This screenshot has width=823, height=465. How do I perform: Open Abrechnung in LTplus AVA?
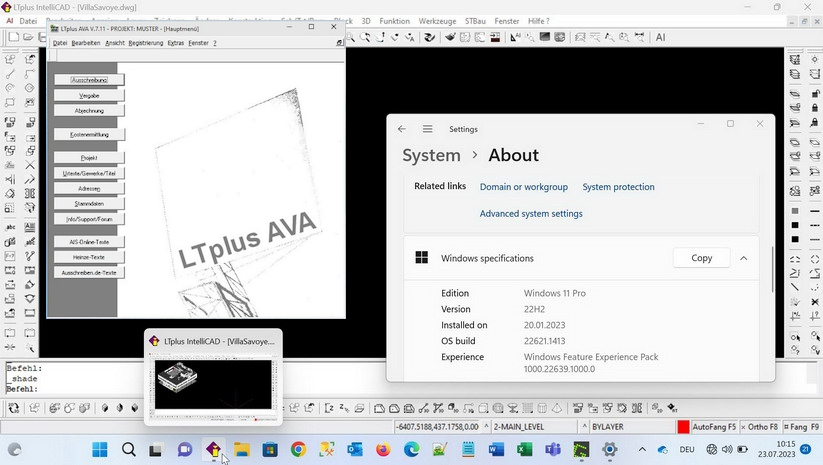89,111
